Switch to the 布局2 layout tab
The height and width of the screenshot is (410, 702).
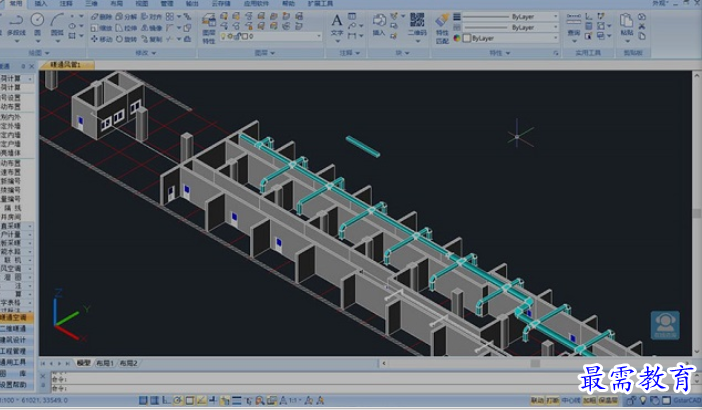[129, 363]
